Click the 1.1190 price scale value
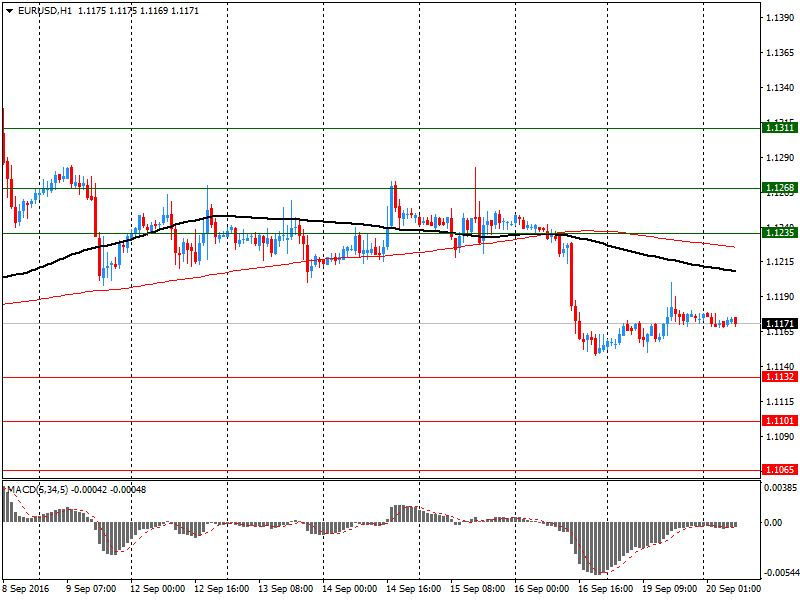 pyautogui.click(x=780, y=296)
